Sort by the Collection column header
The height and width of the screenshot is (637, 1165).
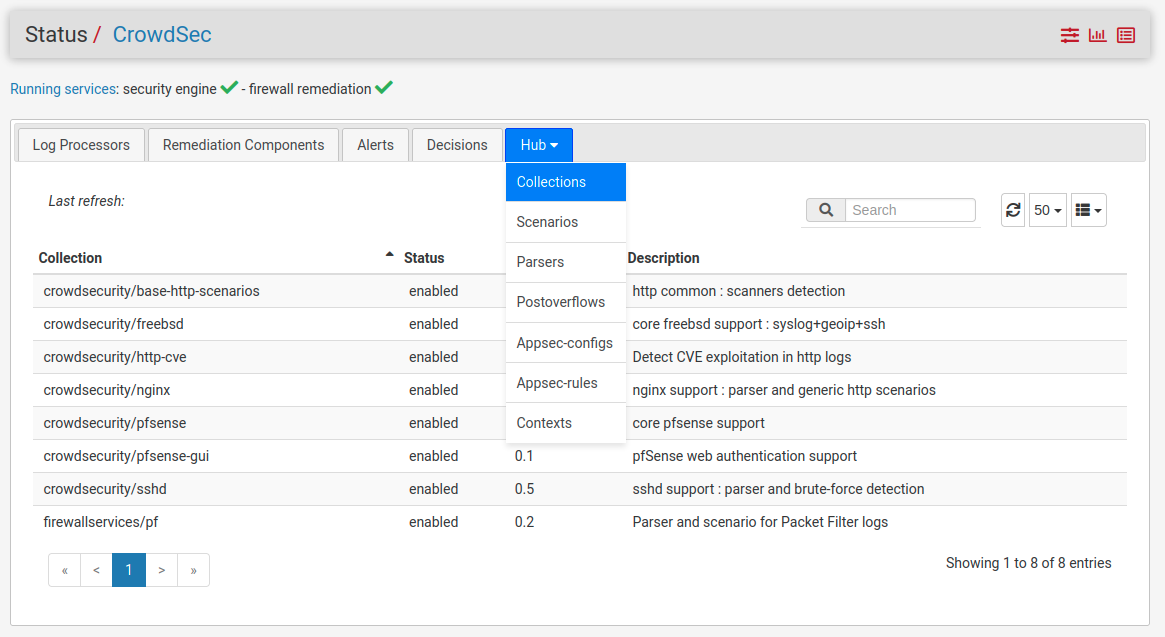[x=70, y=258]
